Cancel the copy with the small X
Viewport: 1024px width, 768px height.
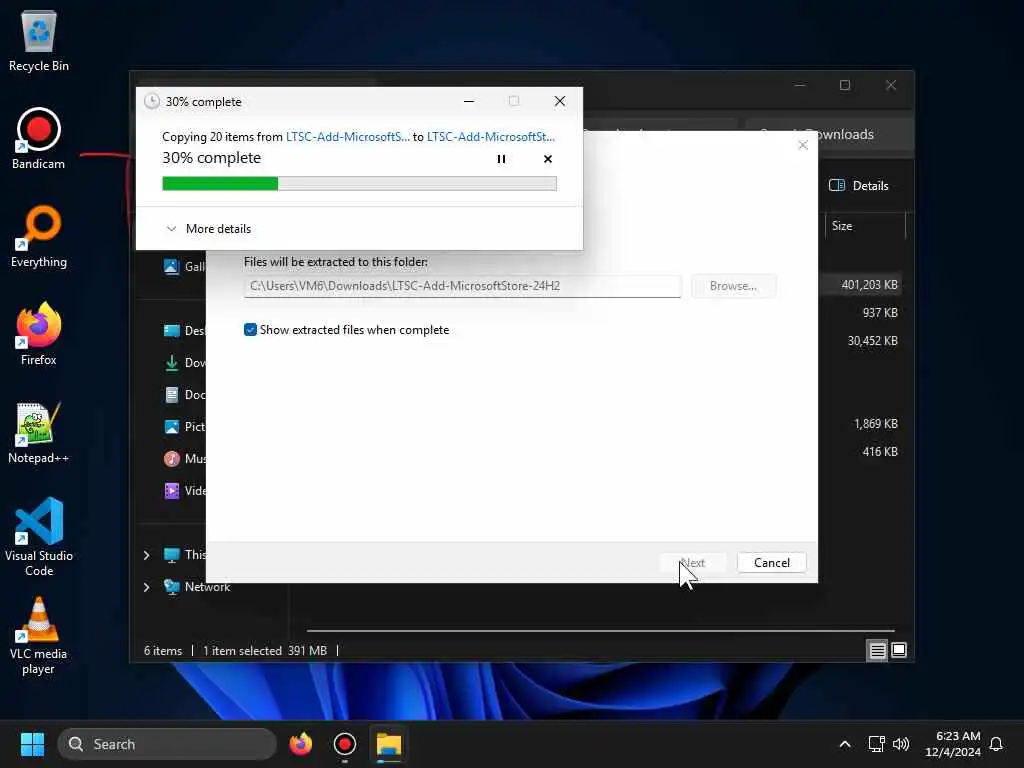point(548,159)
